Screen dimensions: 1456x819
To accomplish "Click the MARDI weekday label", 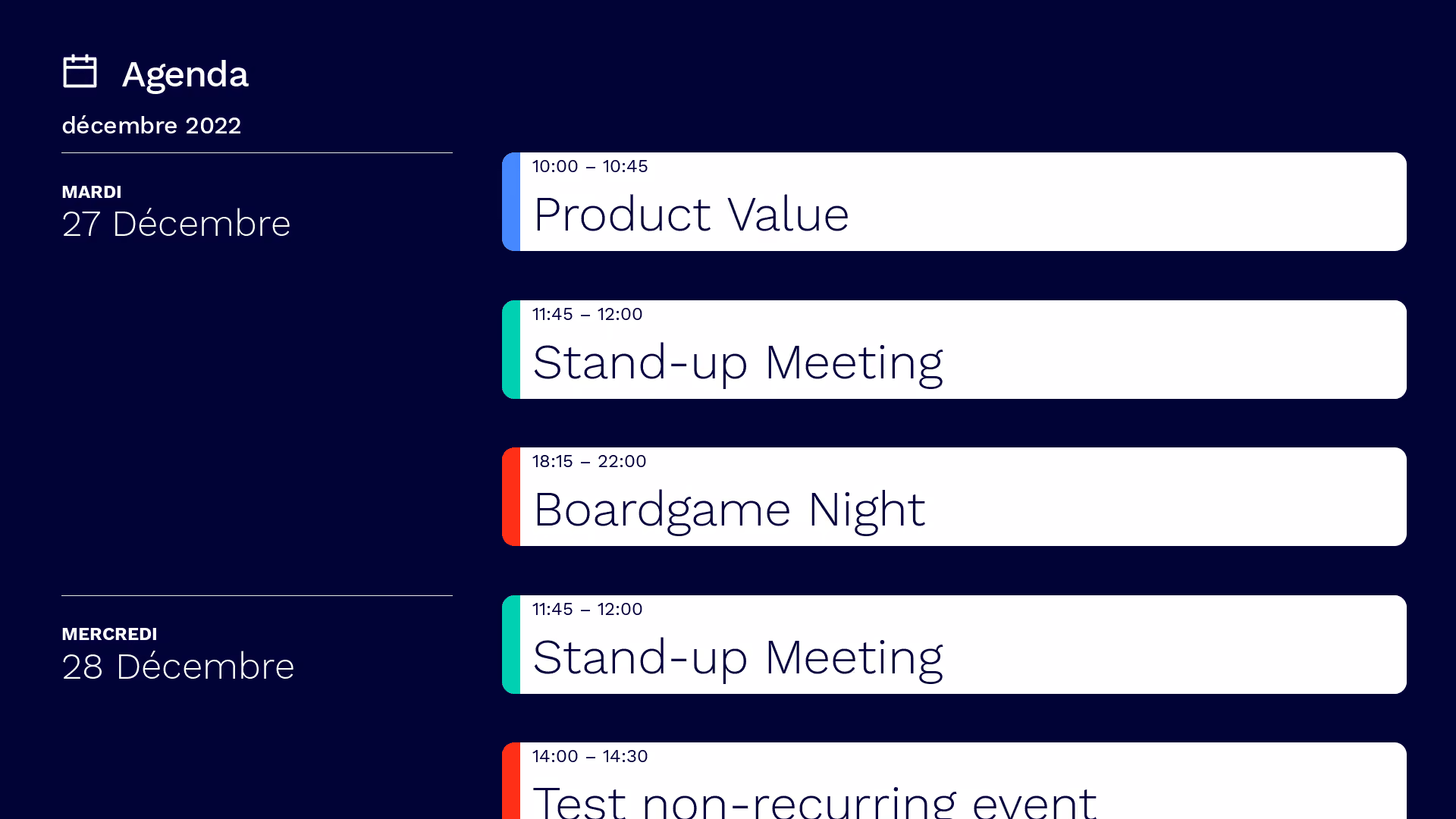I will click(92, 192).
